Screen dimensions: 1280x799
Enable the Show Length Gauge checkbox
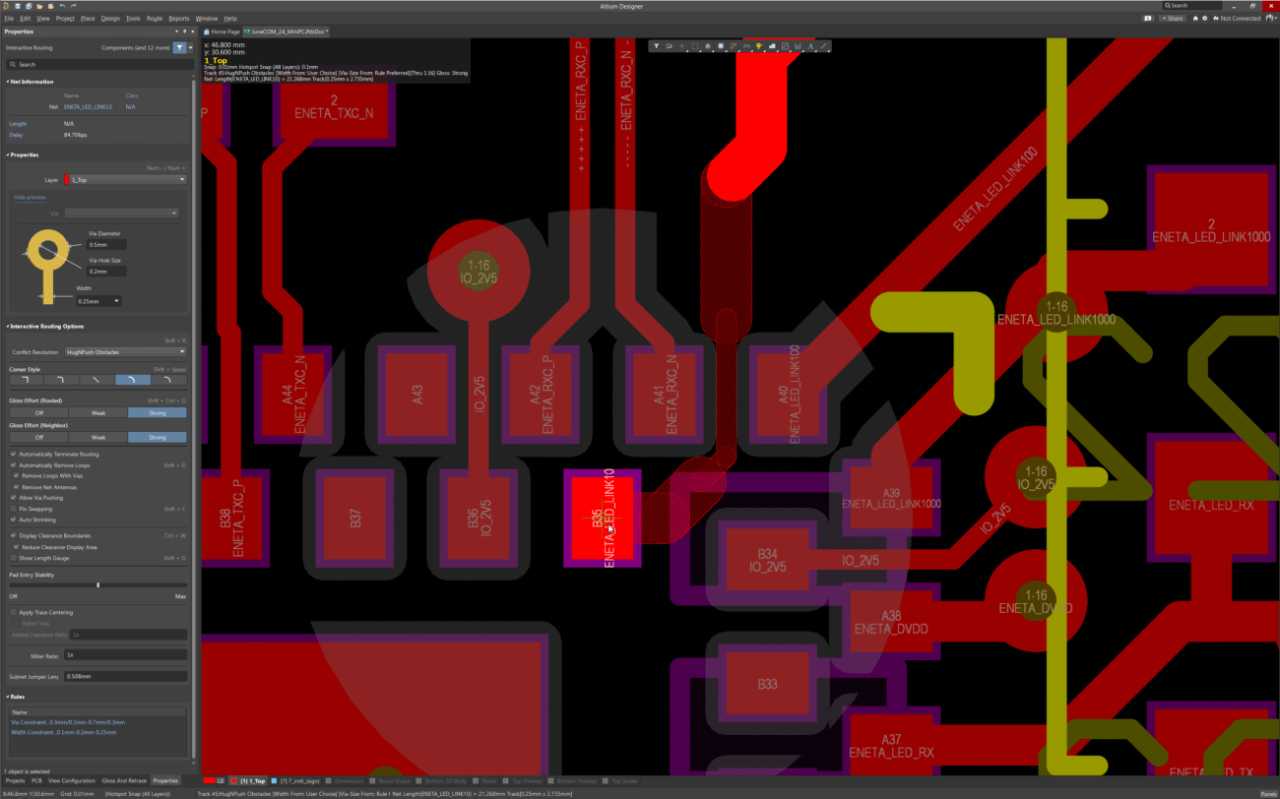point(13,558)
